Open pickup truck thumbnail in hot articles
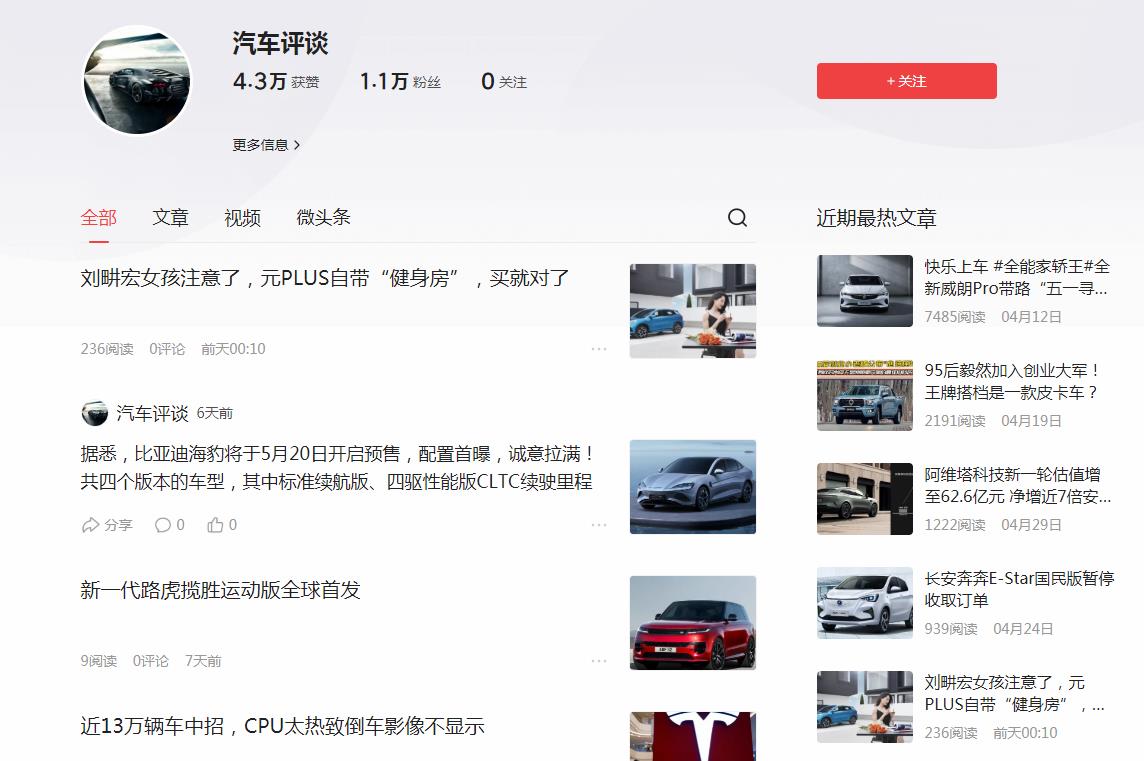The image size is (1144, 761). [865, 395]
